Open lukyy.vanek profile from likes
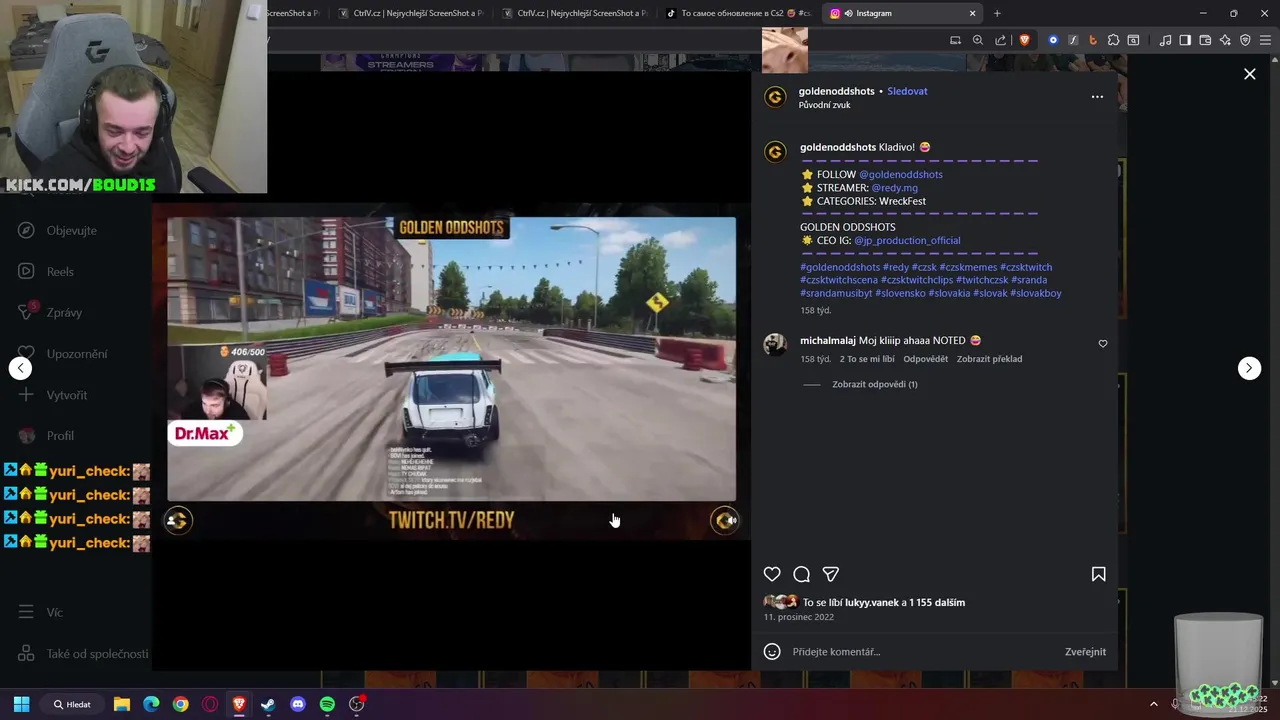The height and width of the screenshot is (720, 1280). (x=871, y=603)
